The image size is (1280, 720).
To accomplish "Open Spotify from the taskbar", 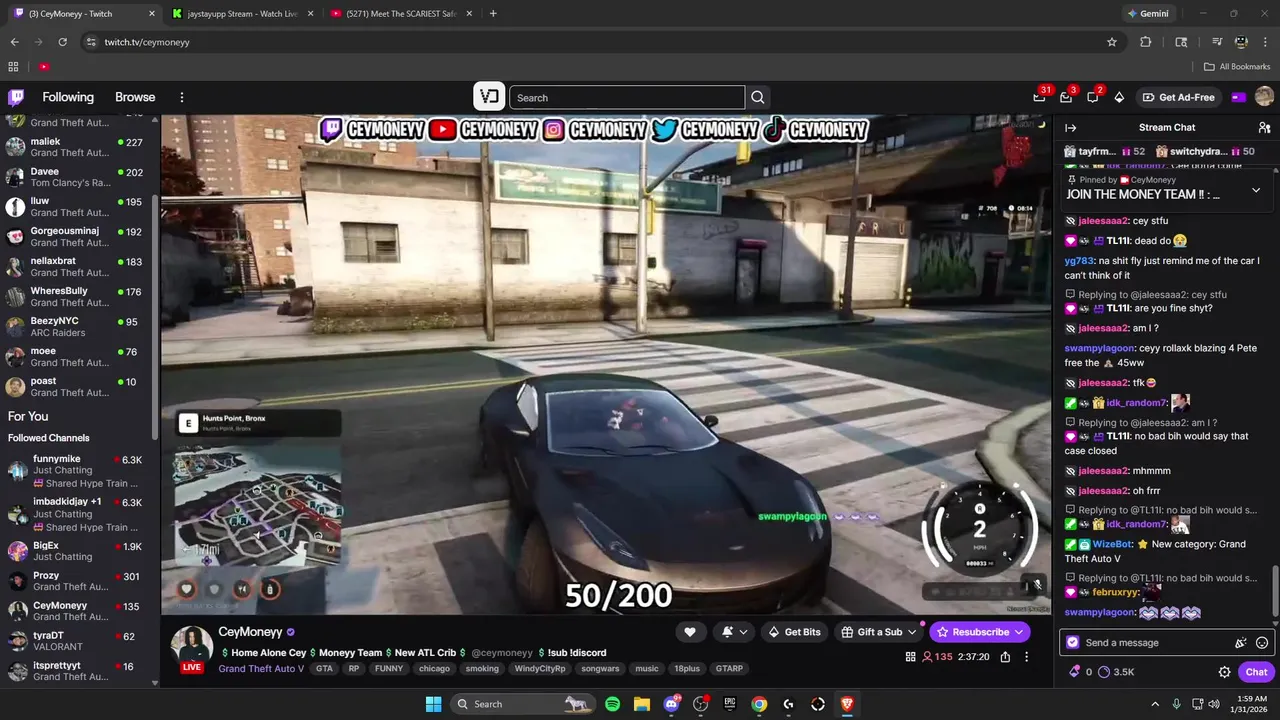I will coord(612,704).
